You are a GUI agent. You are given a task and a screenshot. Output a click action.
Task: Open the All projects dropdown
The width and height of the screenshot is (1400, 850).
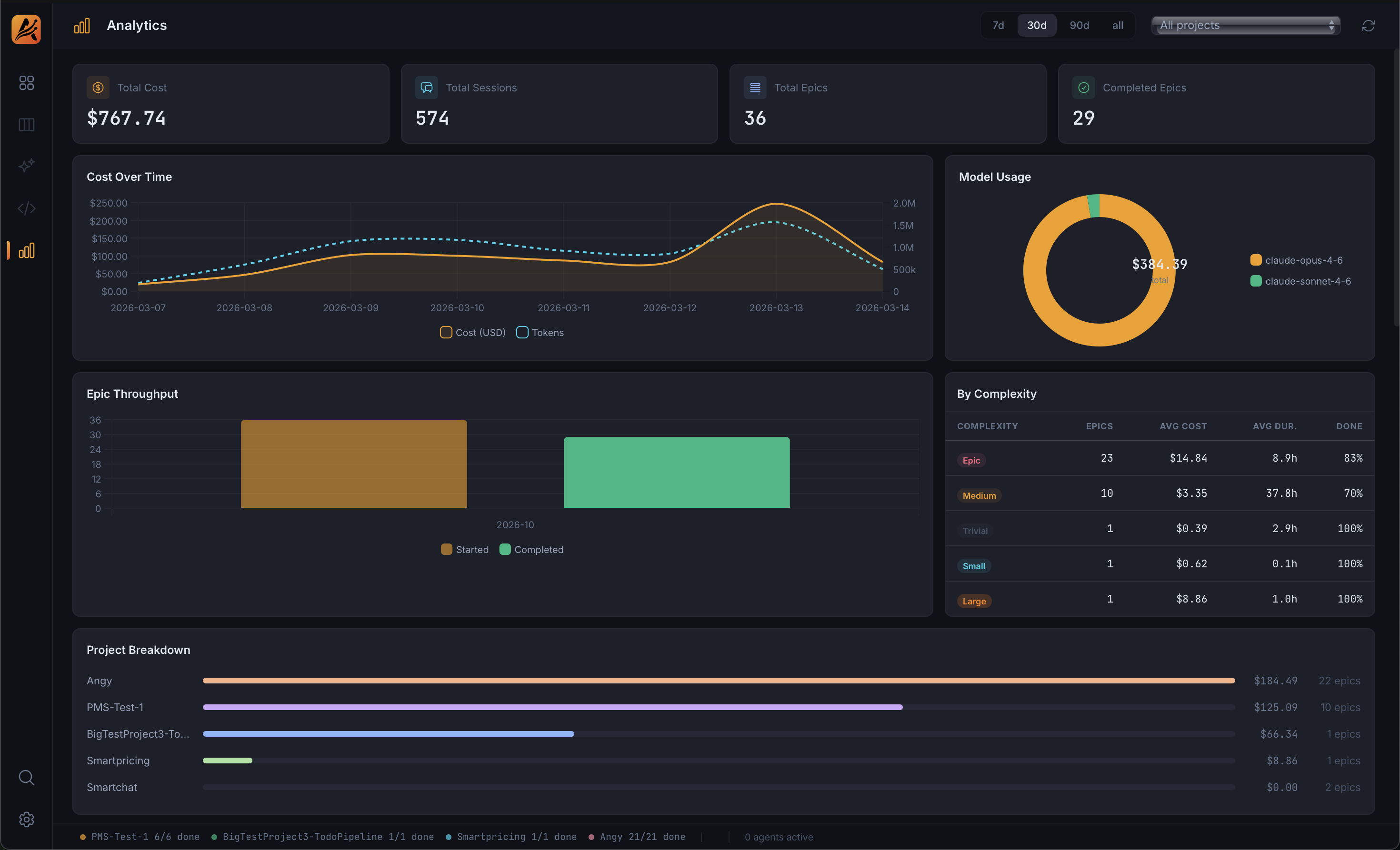pyautogui.click(x=1245, y=25)
